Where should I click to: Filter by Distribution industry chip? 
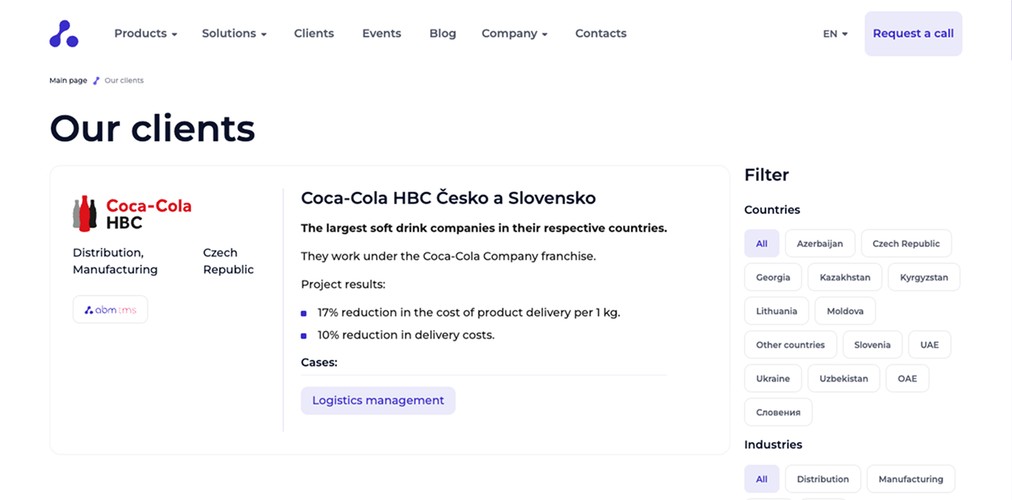point(823,479)
